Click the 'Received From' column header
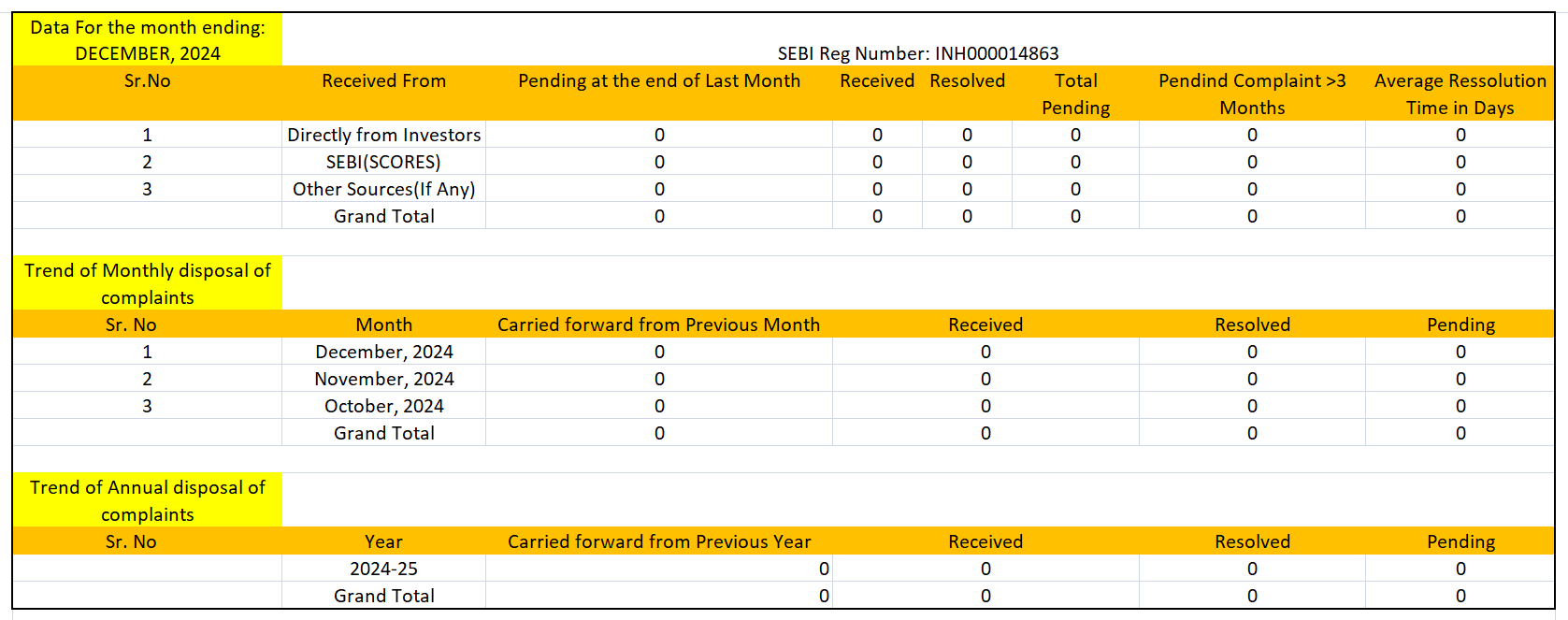The image size is (1568, 620). 383,81
